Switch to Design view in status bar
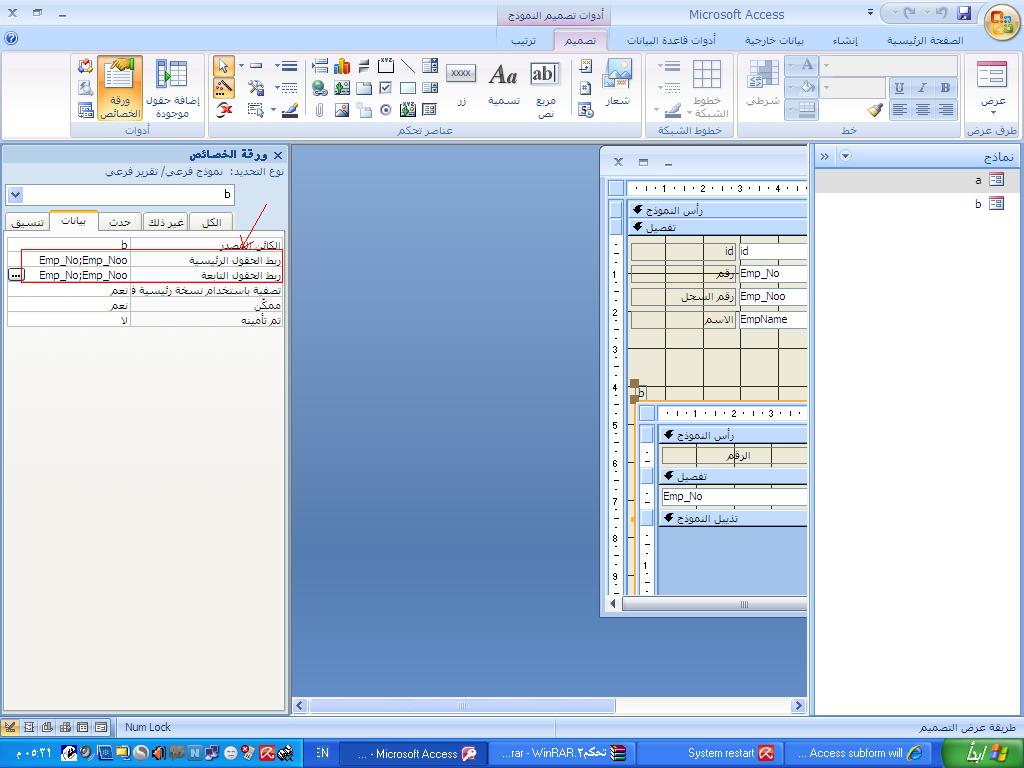1024x768 pixels. coord(10,727)
